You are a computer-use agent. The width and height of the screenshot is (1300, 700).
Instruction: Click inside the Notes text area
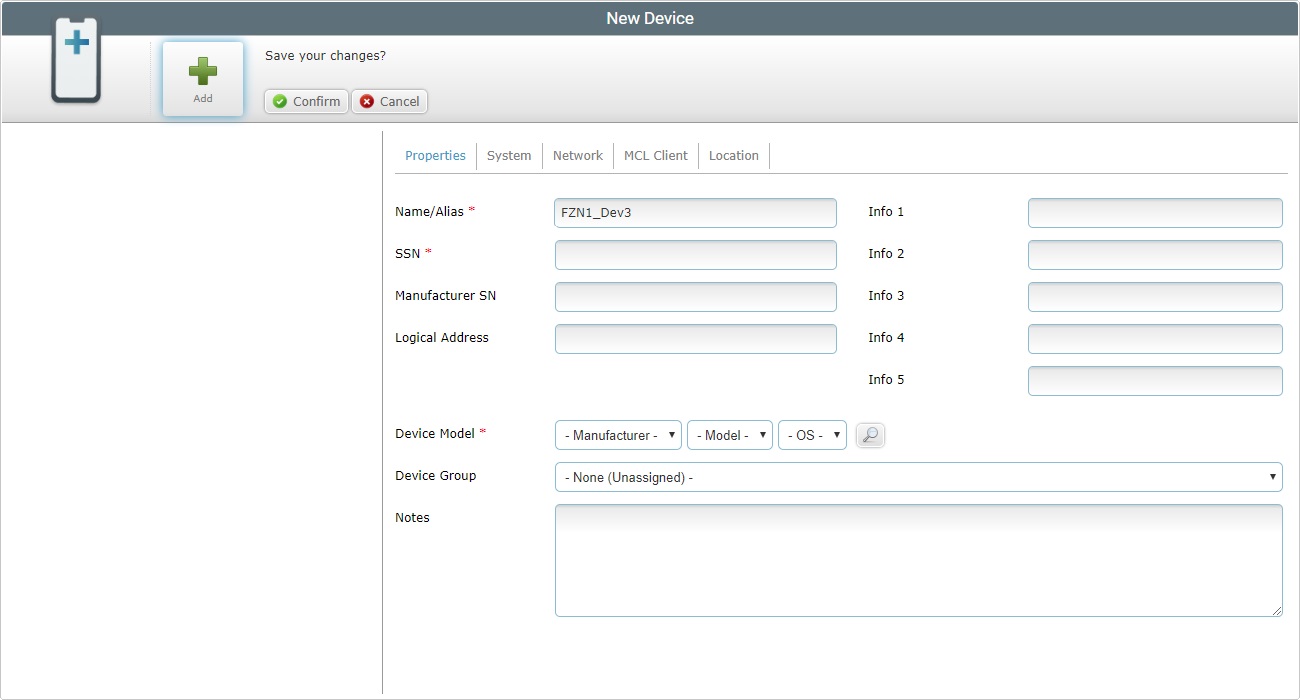coord(917,560)
